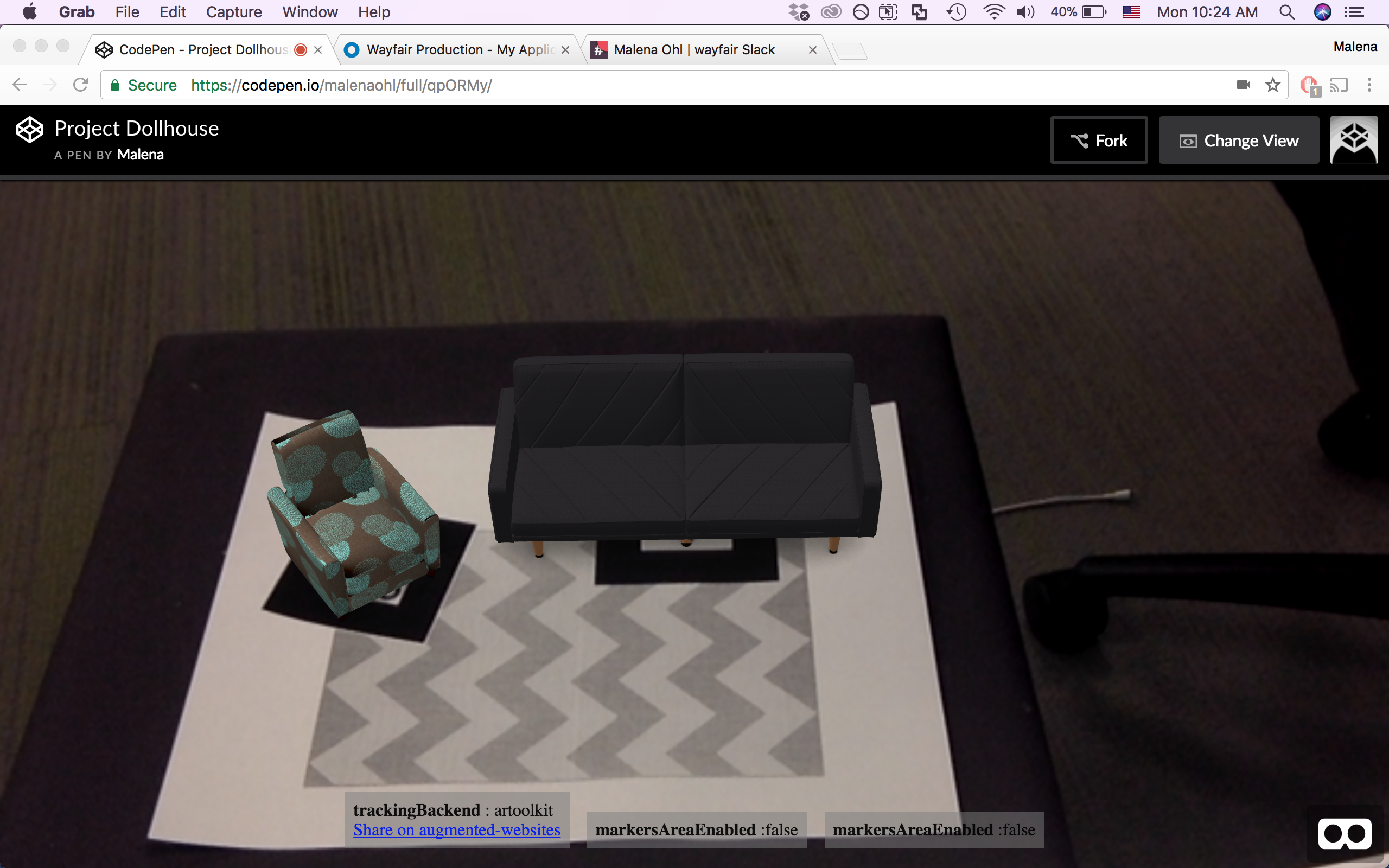Bookmark this page with the star icon

[1272, 85]
